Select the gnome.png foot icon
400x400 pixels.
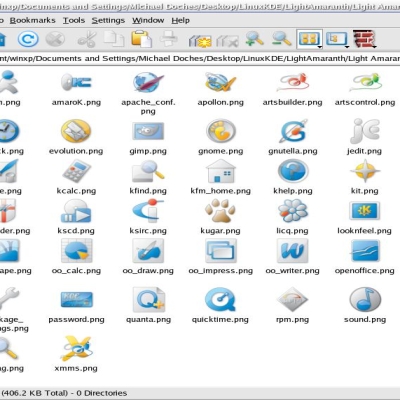click(220, 131)
